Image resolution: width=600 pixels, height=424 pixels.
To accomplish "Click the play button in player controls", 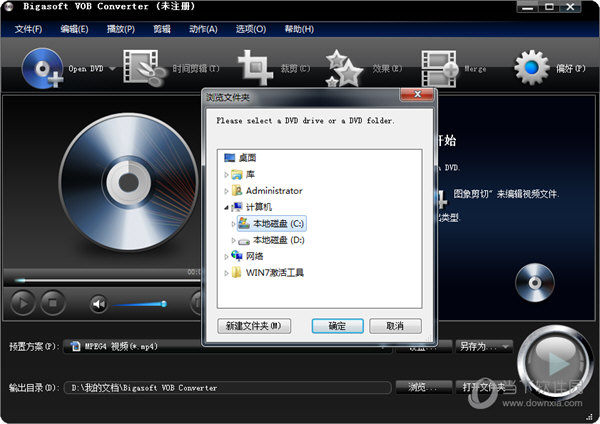I will [23, 303].
